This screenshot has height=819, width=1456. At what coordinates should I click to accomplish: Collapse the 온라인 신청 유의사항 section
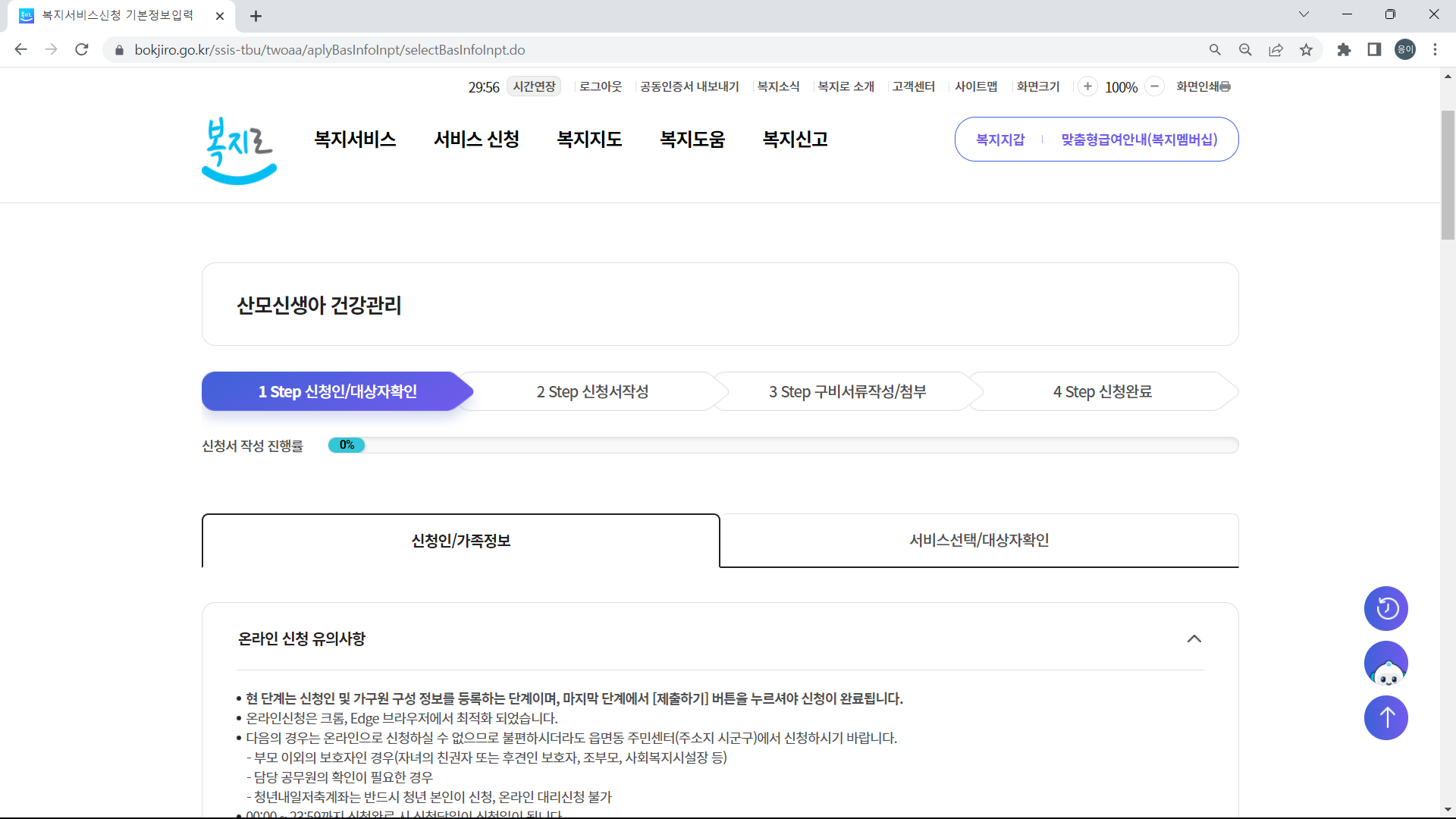pos(1194,639)
